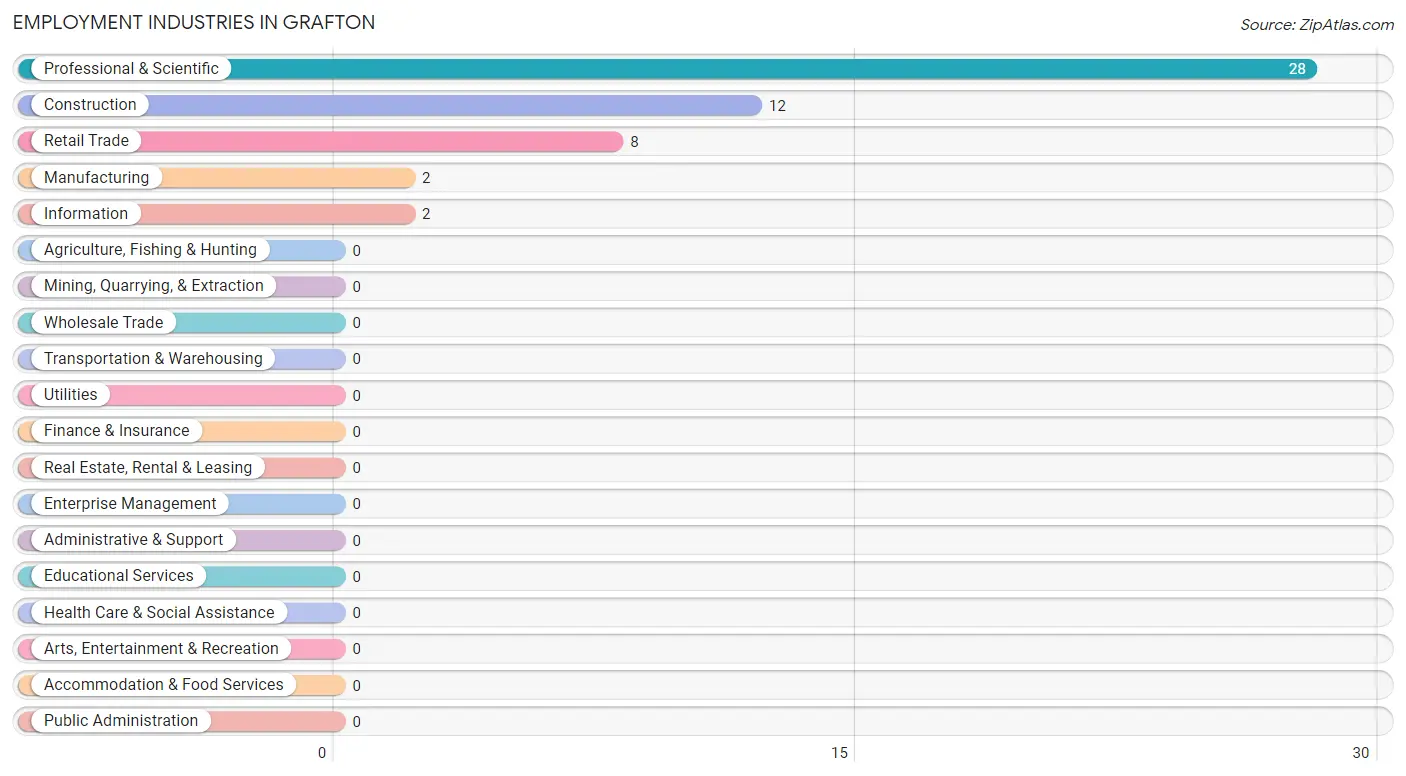Click the Source: ZipAtlas.com credit

point(1317,25)
